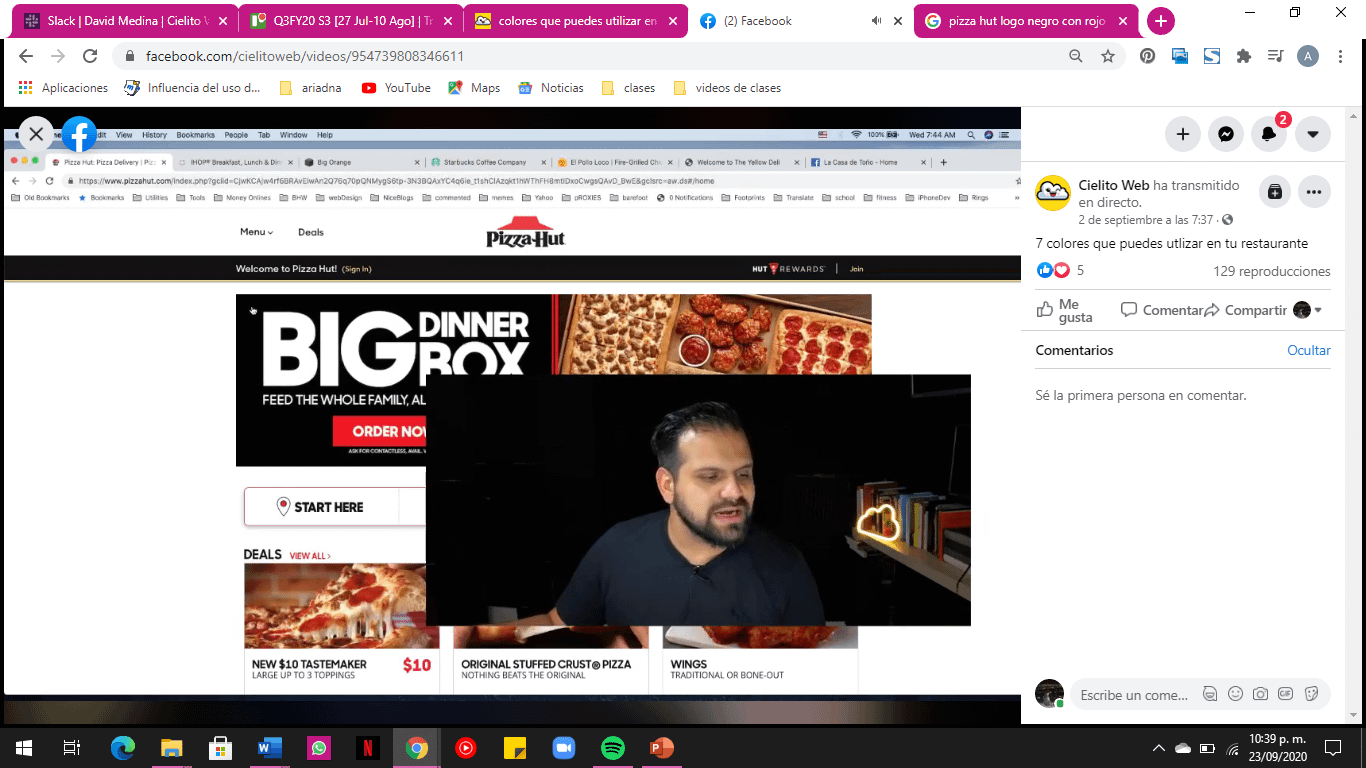Insert an avatar sticker in the comment box
The width and height of the screenshot is (1366, 768).
1210,694
